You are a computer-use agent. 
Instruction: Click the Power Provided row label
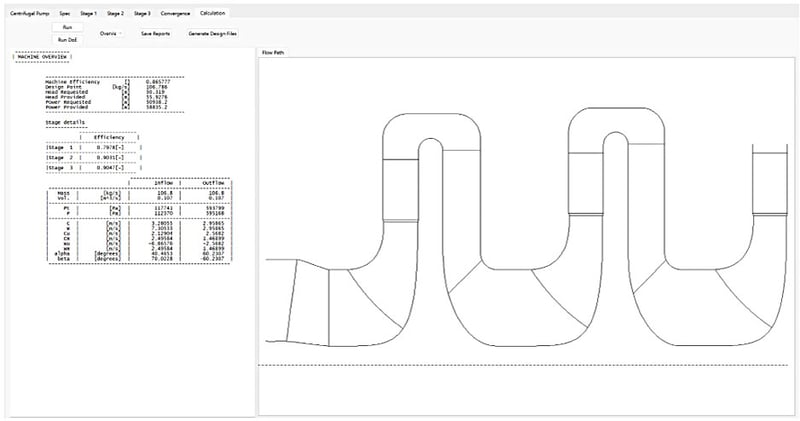(x=66, y=107)
